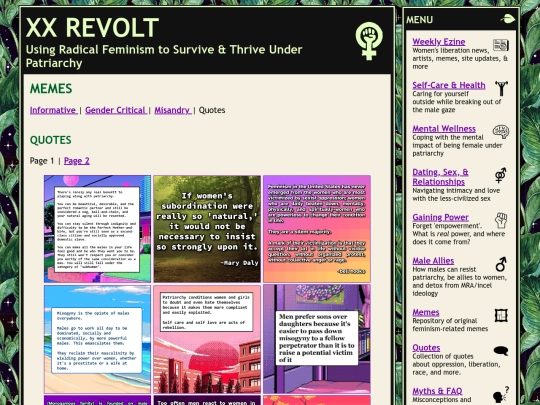Open the Quotes link in sidebar menu
Screen dimensions: 540x405
coord(426,348)
